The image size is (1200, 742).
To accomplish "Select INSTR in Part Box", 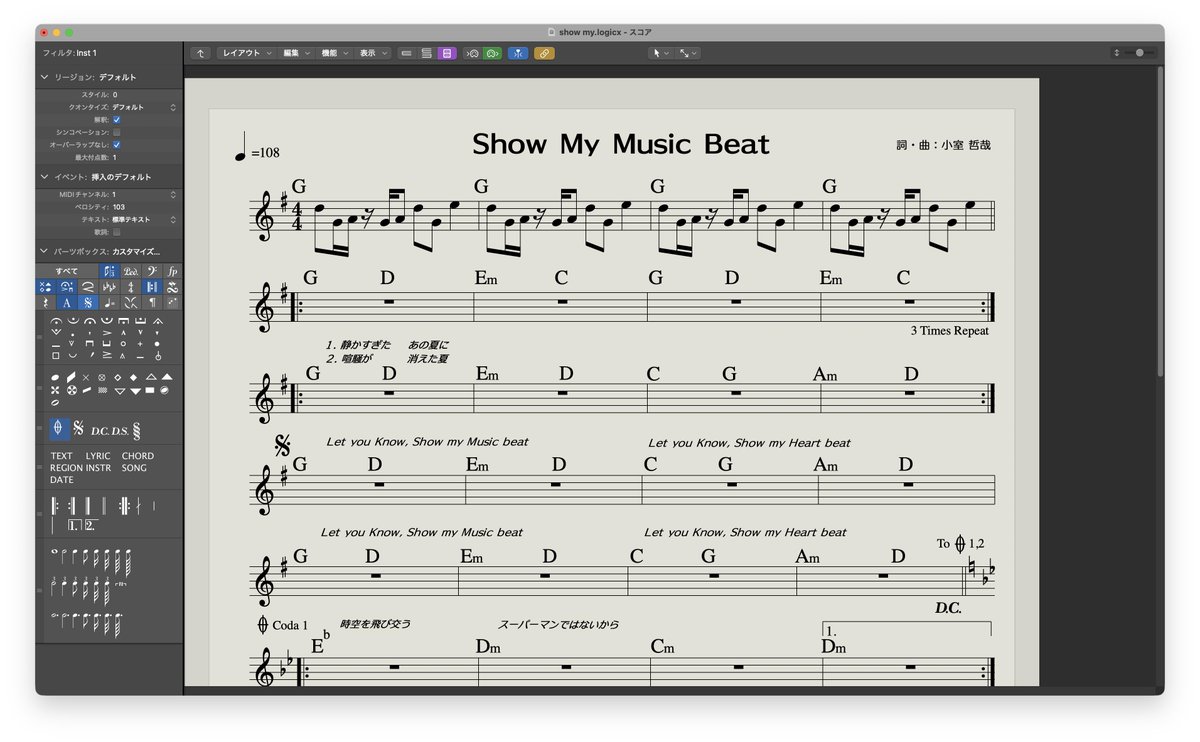I will 98,468.
